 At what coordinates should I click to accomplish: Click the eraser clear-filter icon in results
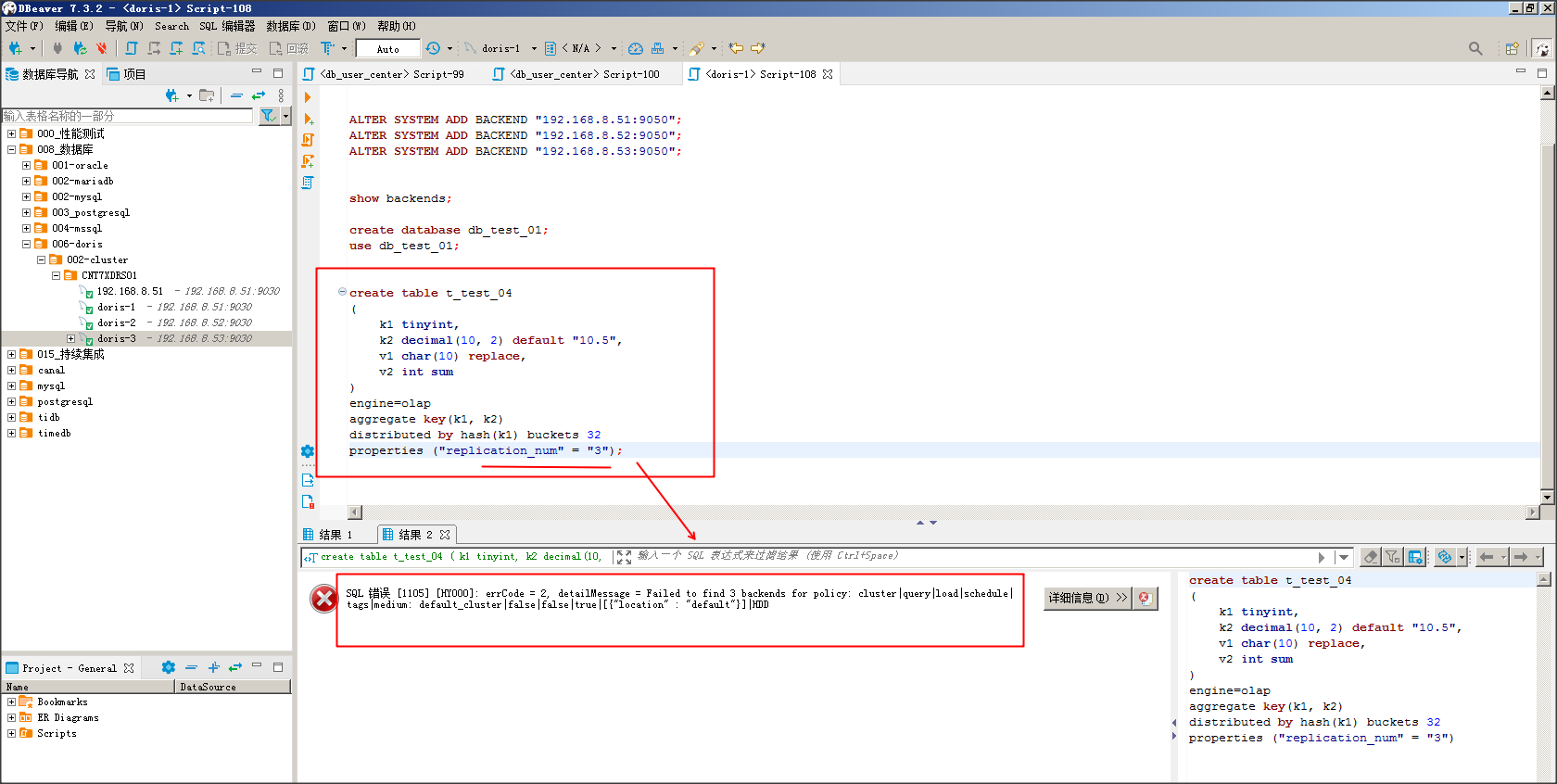pos(1371,557)
